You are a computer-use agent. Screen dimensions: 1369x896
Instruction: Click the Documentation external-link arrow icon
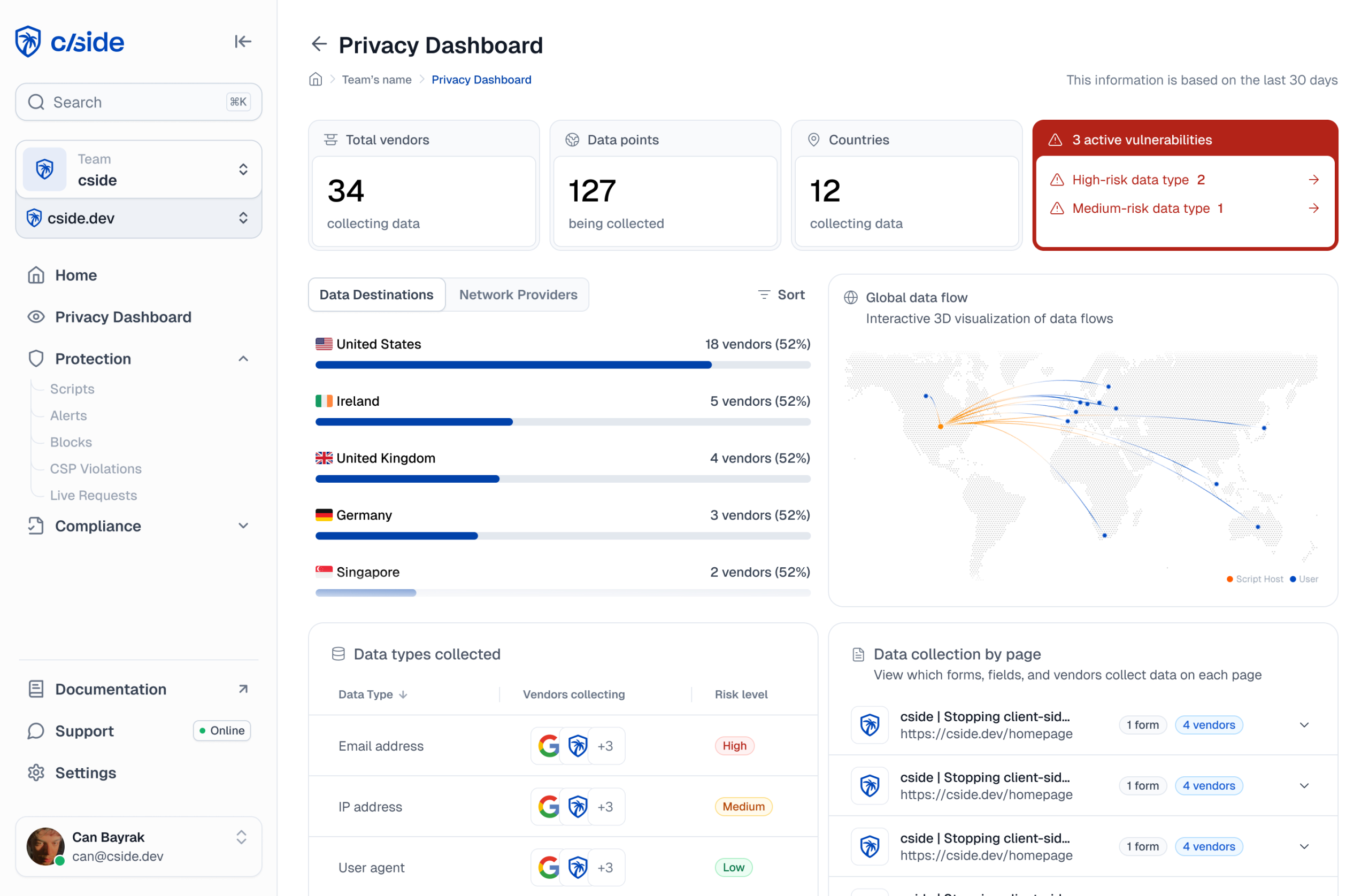(243, 689)
